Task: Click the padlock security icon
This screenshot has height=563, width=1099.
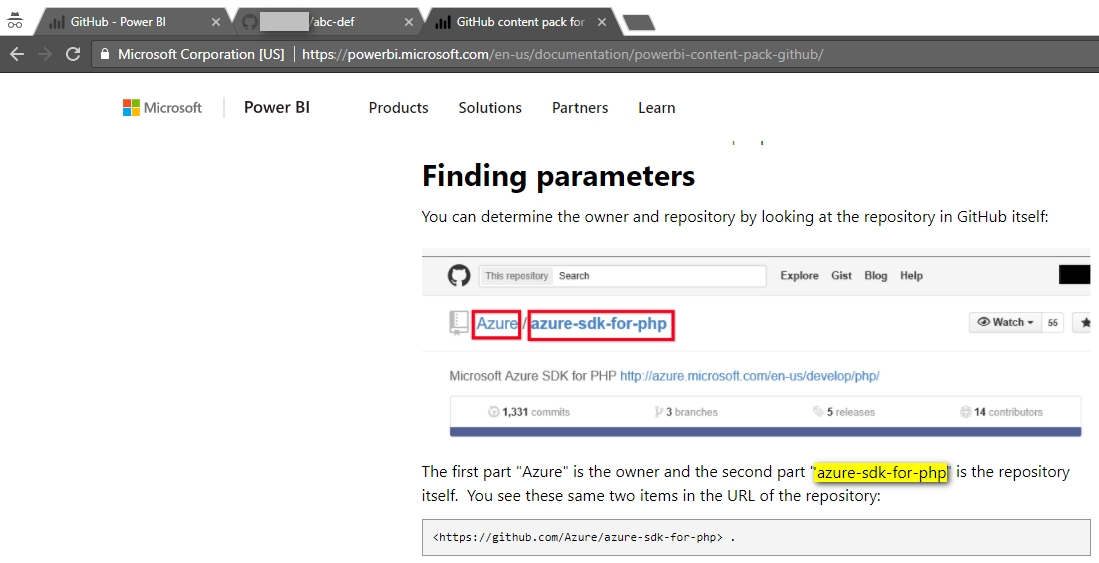Action: (105, 54)
